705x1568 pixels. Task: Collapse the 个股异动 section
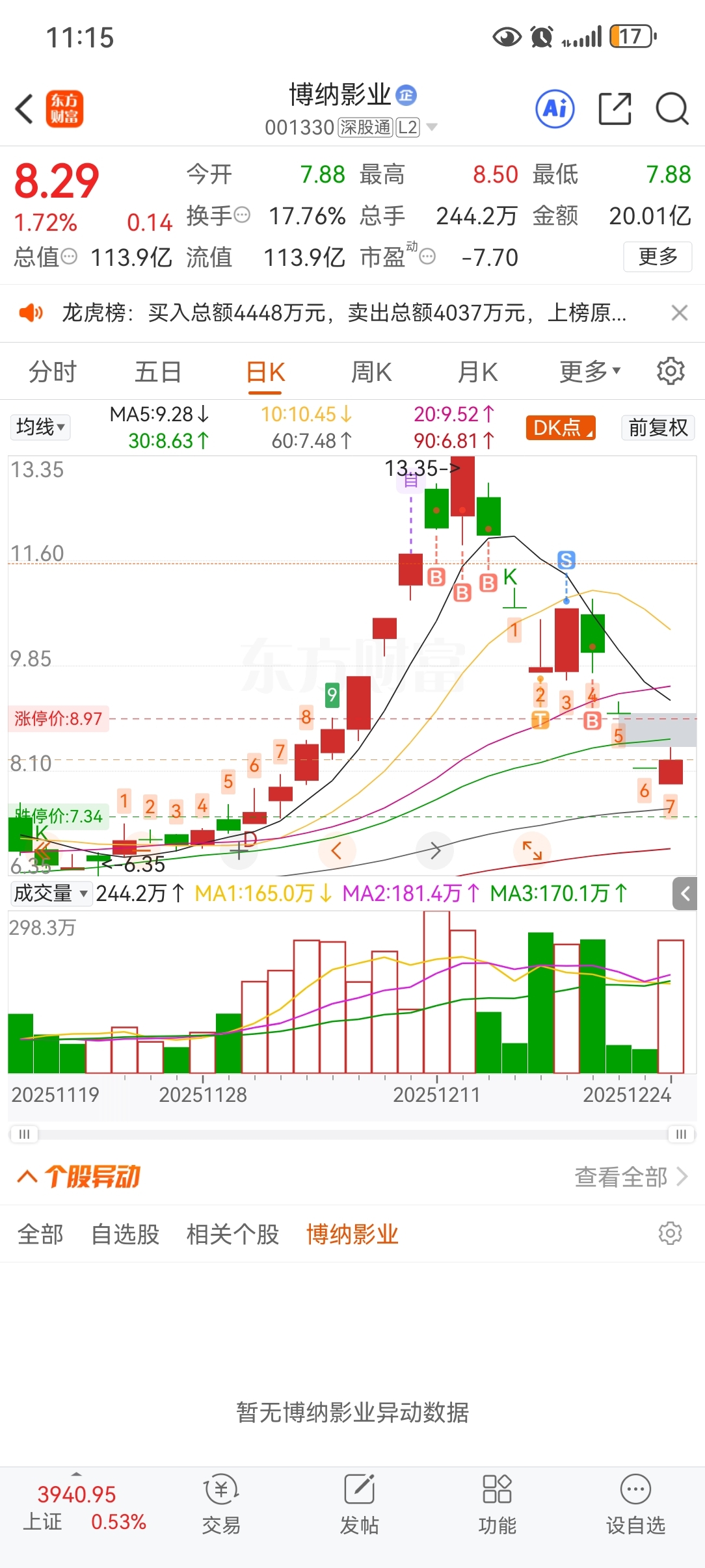pos(27,1176)
